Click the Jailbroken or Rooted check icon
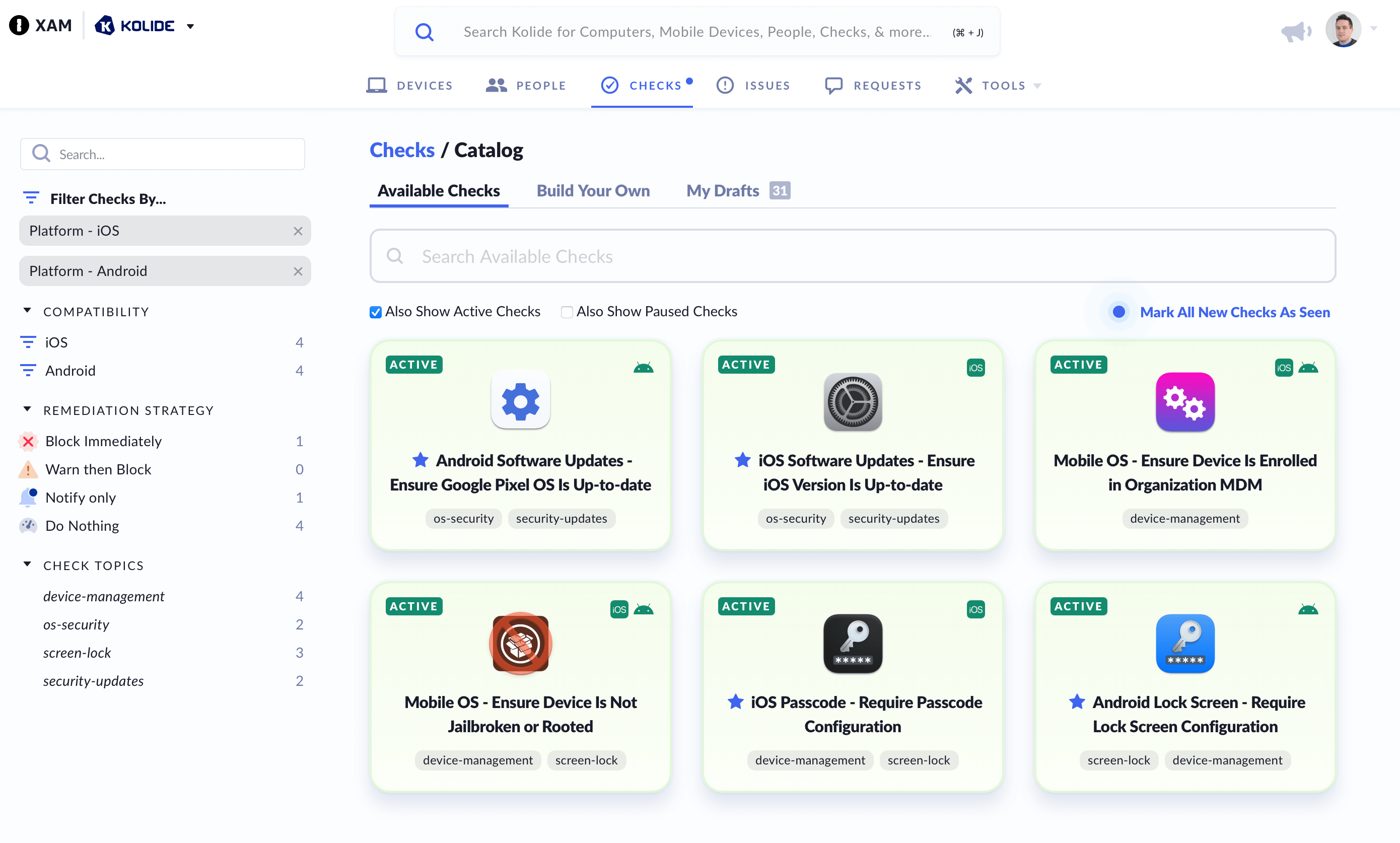Image resolution: width=1400 pixels, height=843 pixels. 520,642
